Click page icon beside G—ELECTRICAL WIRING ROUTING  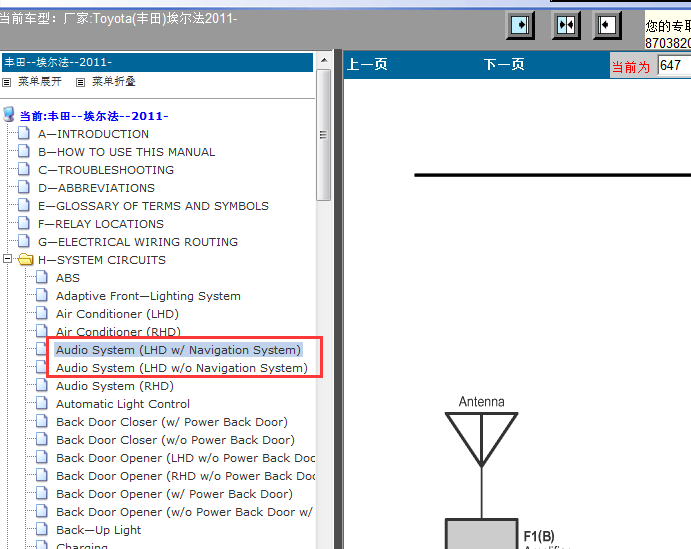24,241
